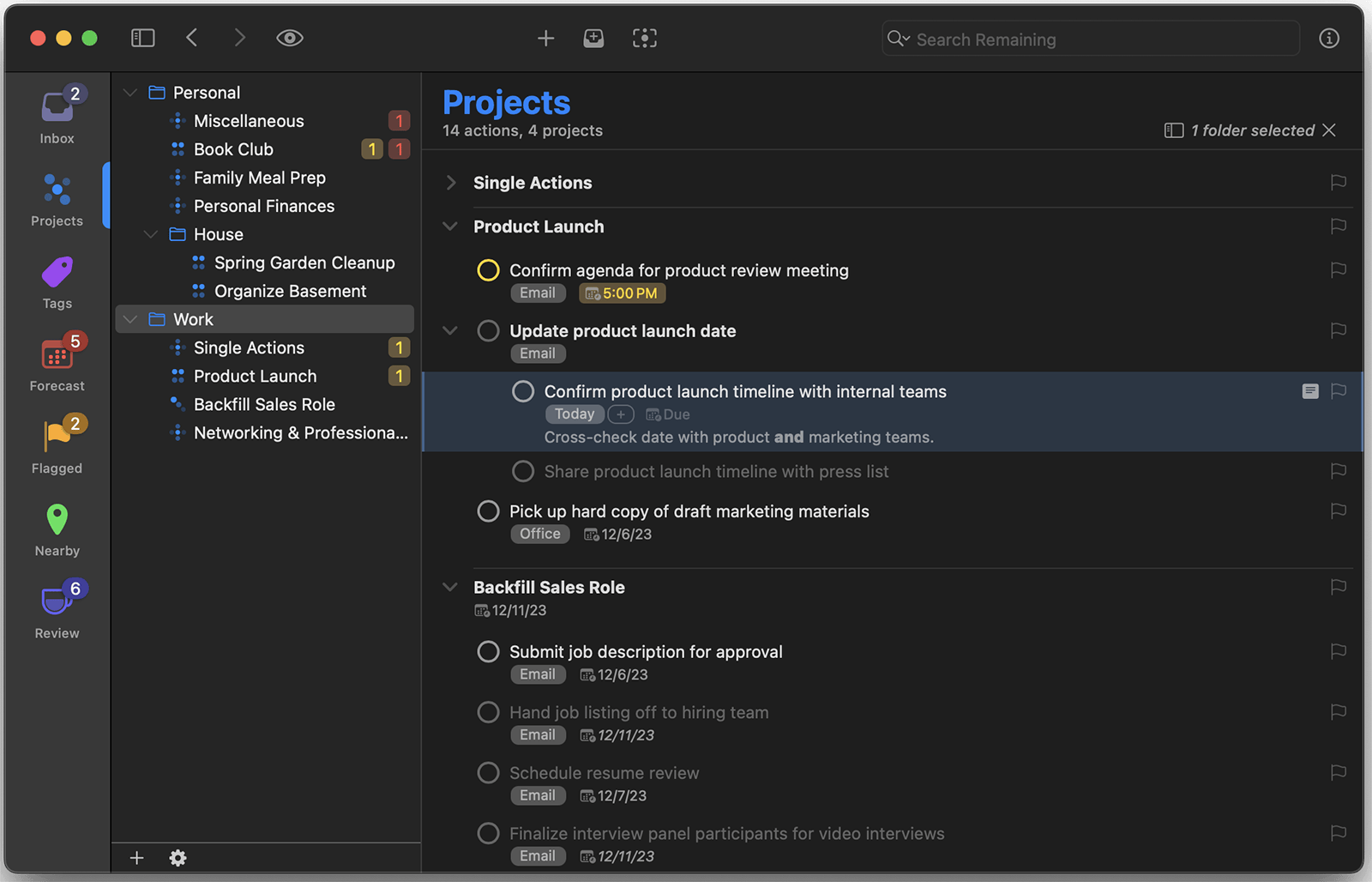This screenshot has height=882, width=1372.
Task: Expand the Single Actions project group
Action: click(450, 183)
